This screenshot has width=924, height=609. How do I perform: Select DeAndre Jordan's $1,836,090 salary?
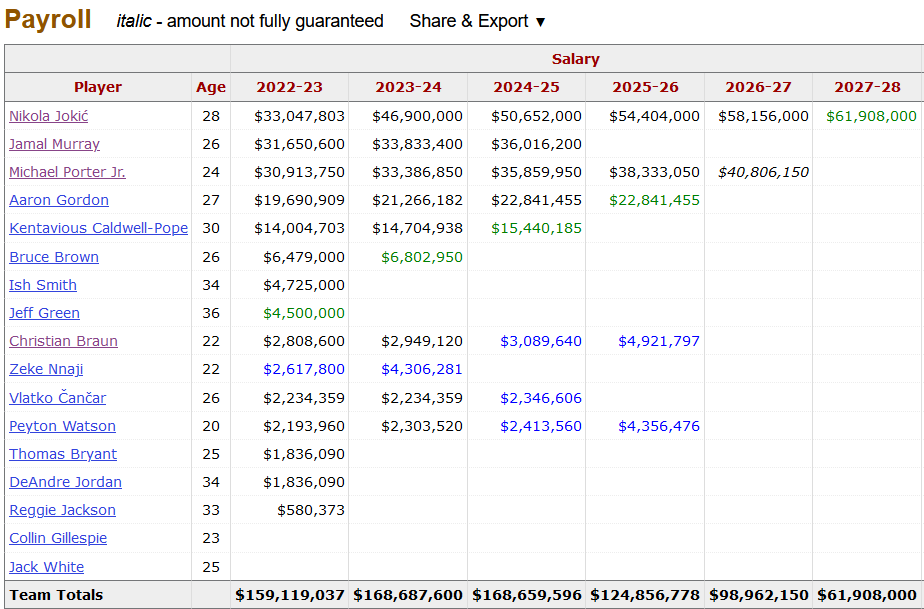tap(304, 482)
